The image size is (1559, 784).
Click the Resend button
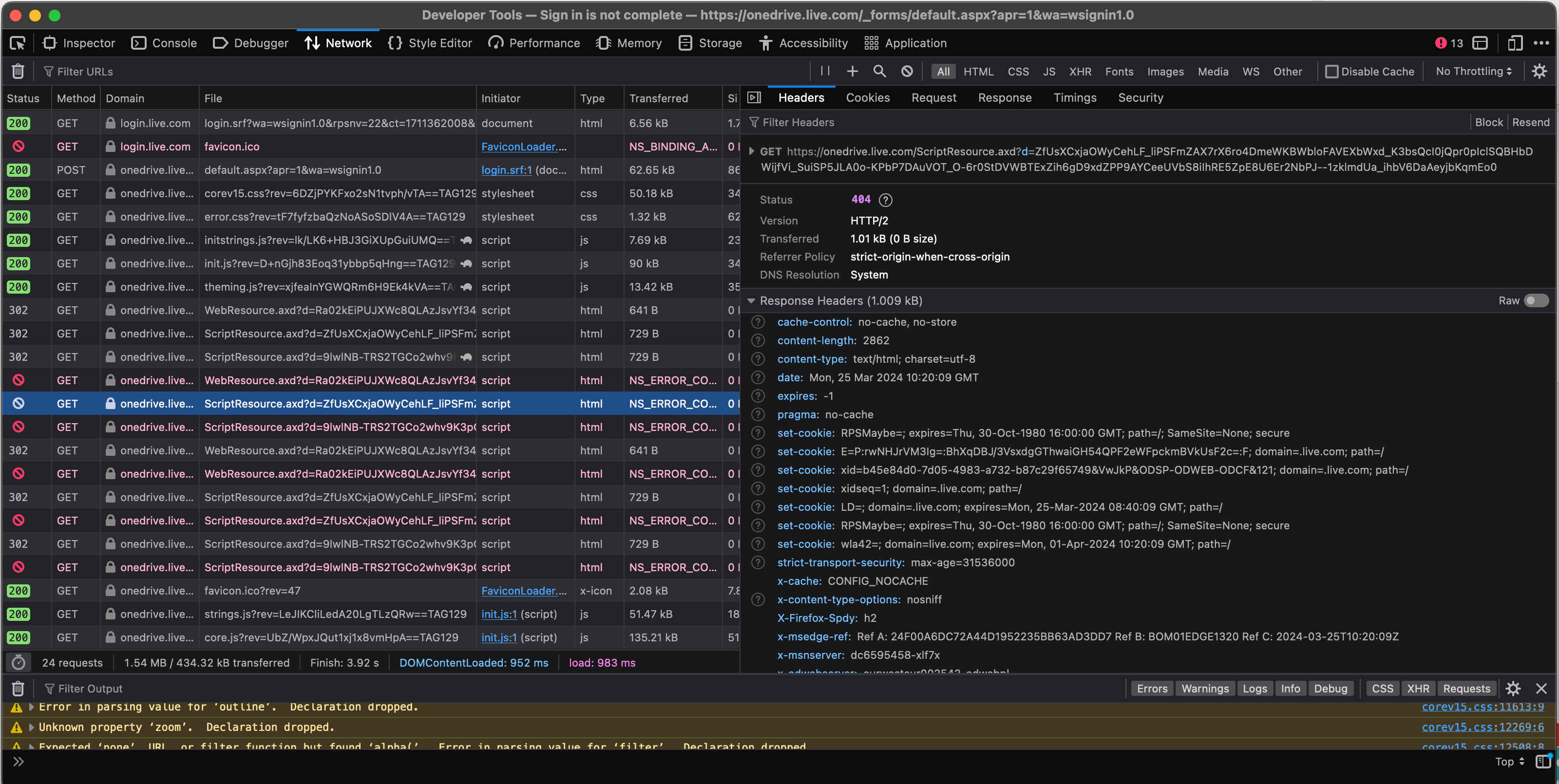click(1530, 122)
